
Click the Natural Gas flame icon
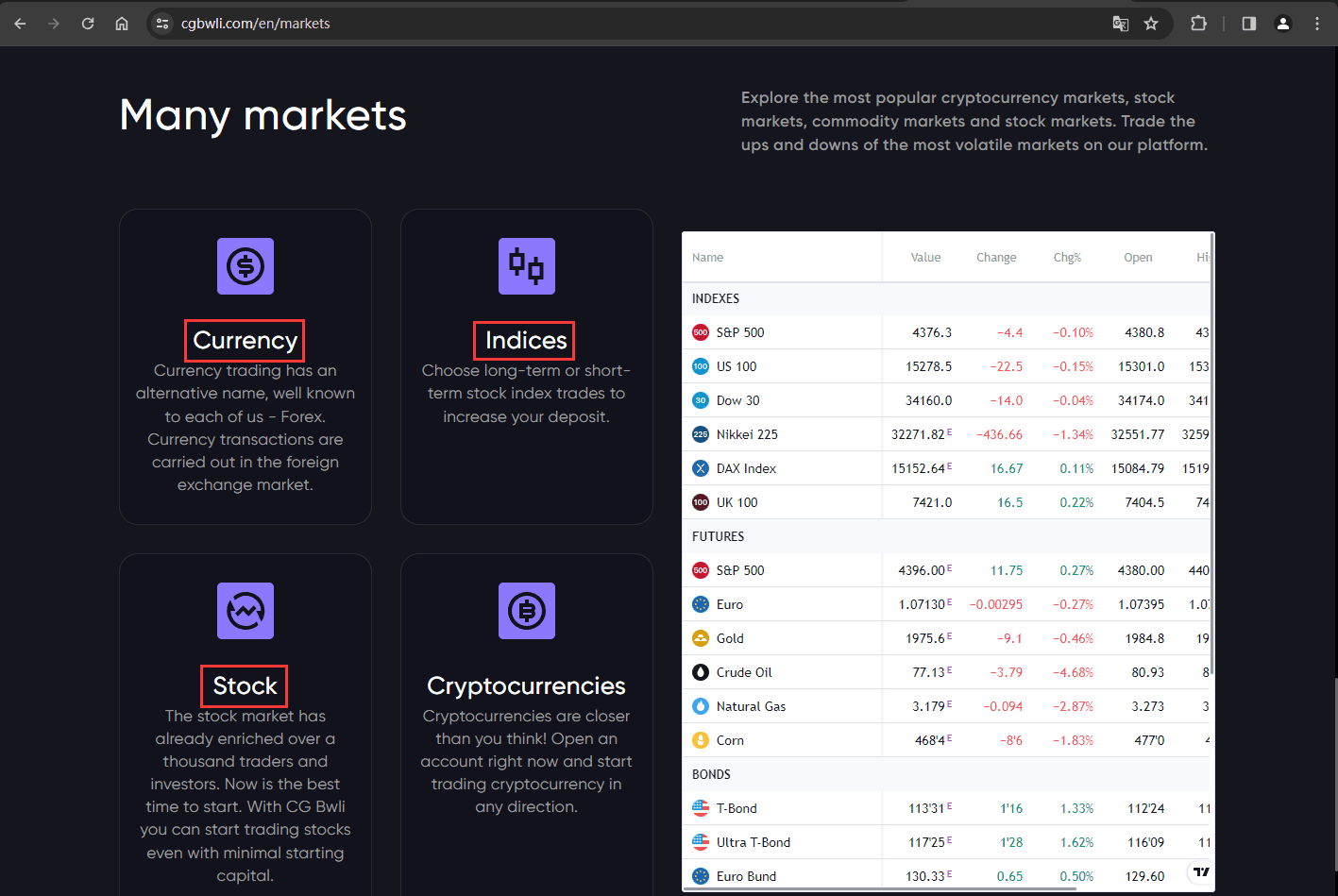click(701, 706)
